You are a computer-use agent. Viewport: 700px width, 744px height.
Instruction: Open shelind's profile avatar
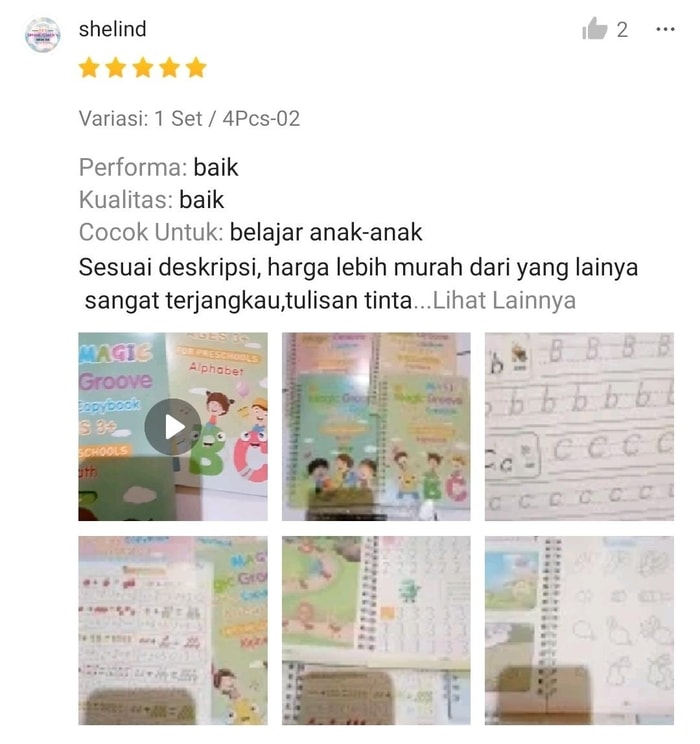coord(43,35)
